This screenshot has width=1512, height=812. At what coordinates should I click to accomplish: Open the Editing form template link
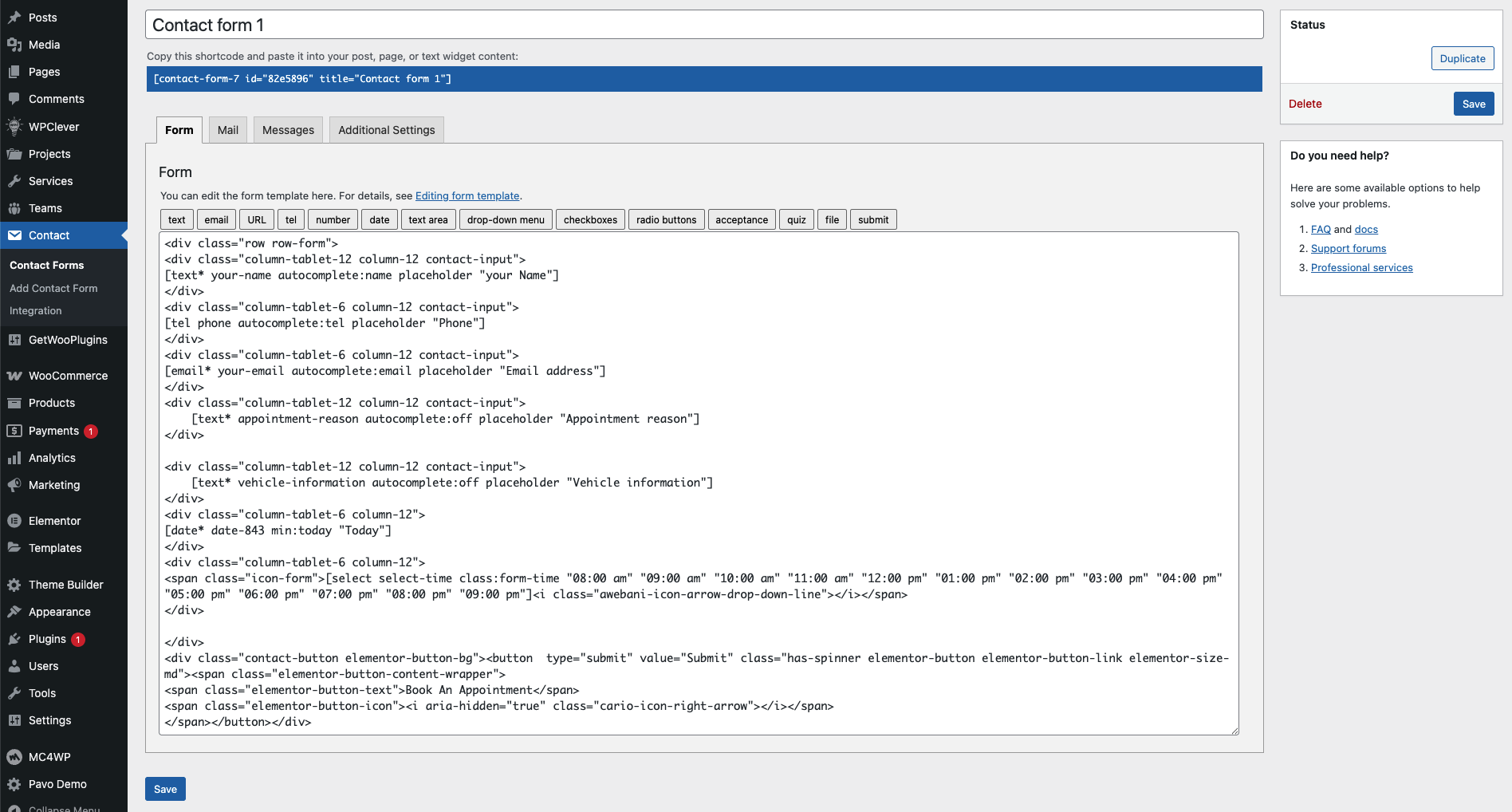[x=467, y=196]
